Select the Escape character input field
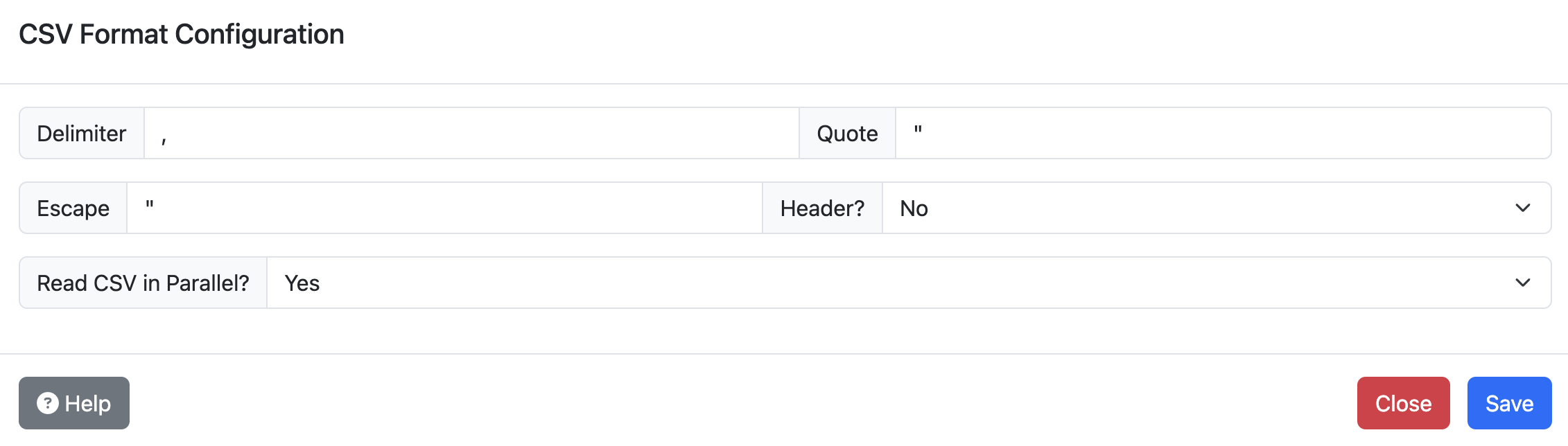The width and height of the screenshot is (1568, 446). [444, 208]
